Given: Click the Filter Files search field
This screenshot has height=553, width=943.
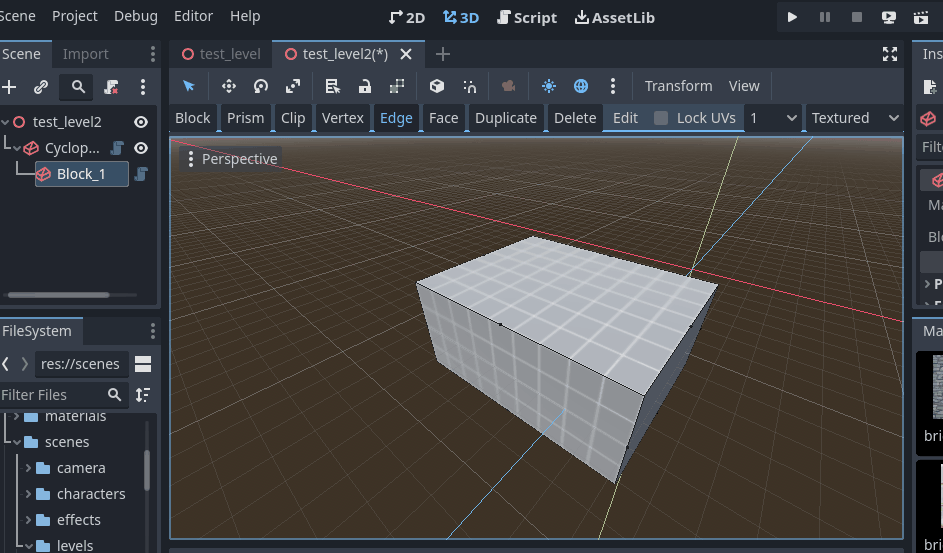Looking at the screenshot, I should 52,395.
